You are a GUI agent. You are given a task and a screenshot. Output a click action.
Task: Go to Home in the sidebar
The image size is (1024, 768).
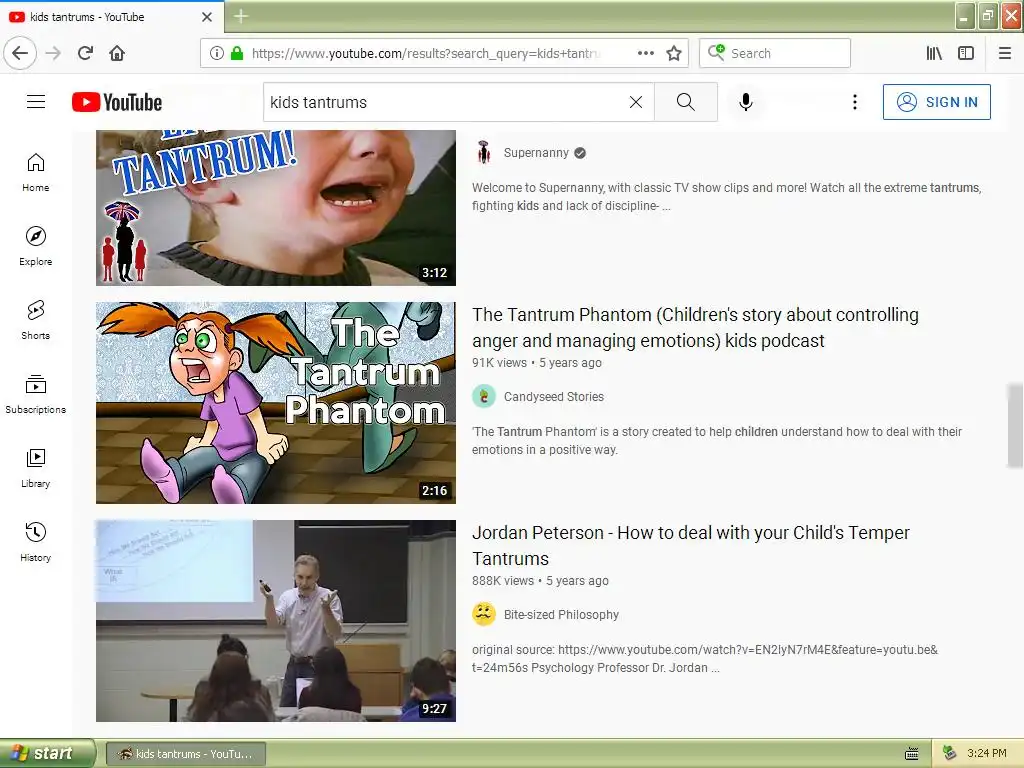coord(35,172)
